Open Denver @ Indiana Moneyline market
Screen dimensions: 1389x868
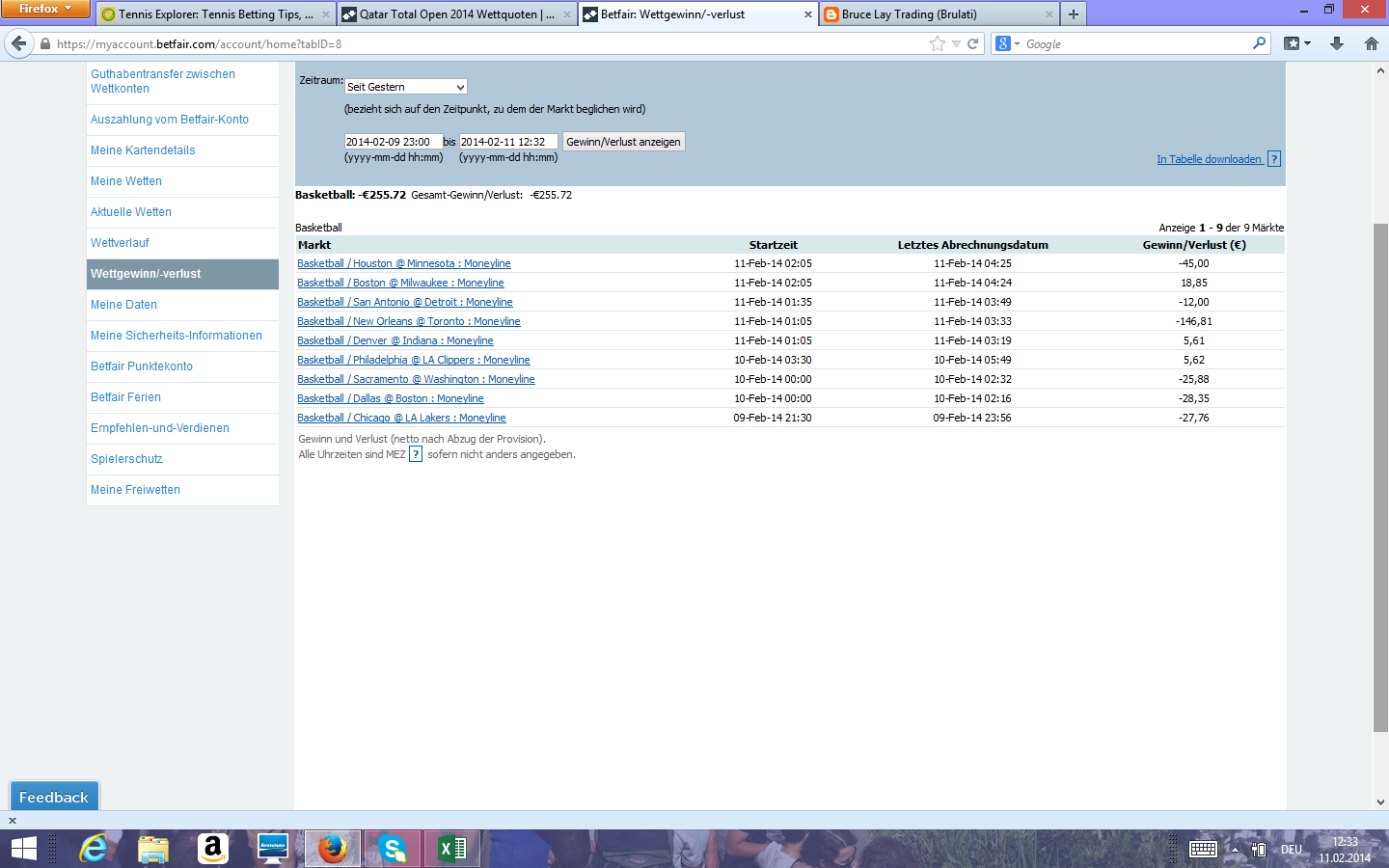click(395, 340)
